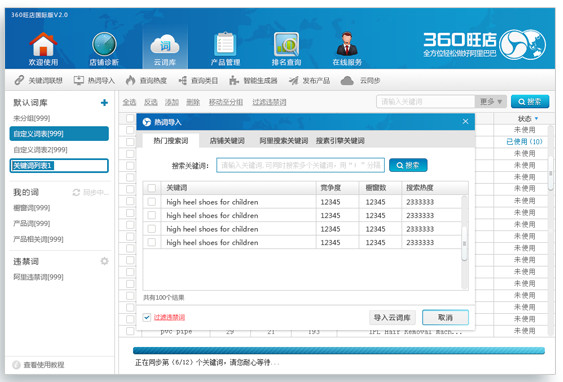Open the 排名查询 chart icon
The height and width of the screenshot is (382, 563).
click(x=286, y=45)
